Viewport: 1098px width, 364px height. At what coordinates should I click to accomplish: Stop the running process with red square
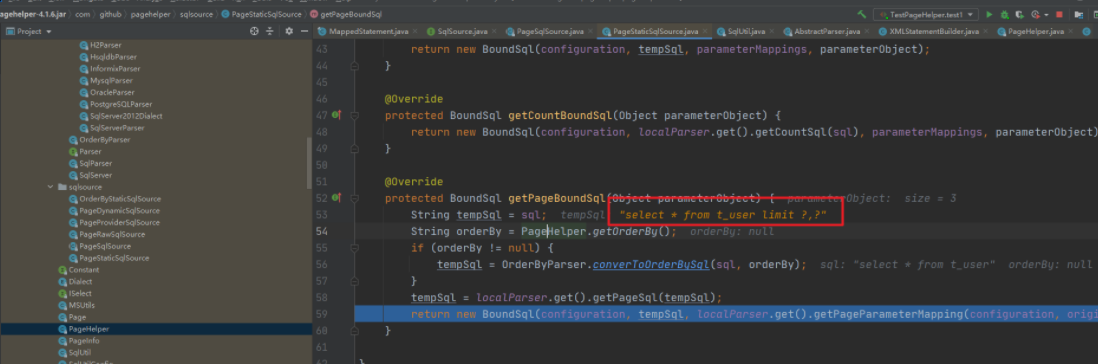1059,14
